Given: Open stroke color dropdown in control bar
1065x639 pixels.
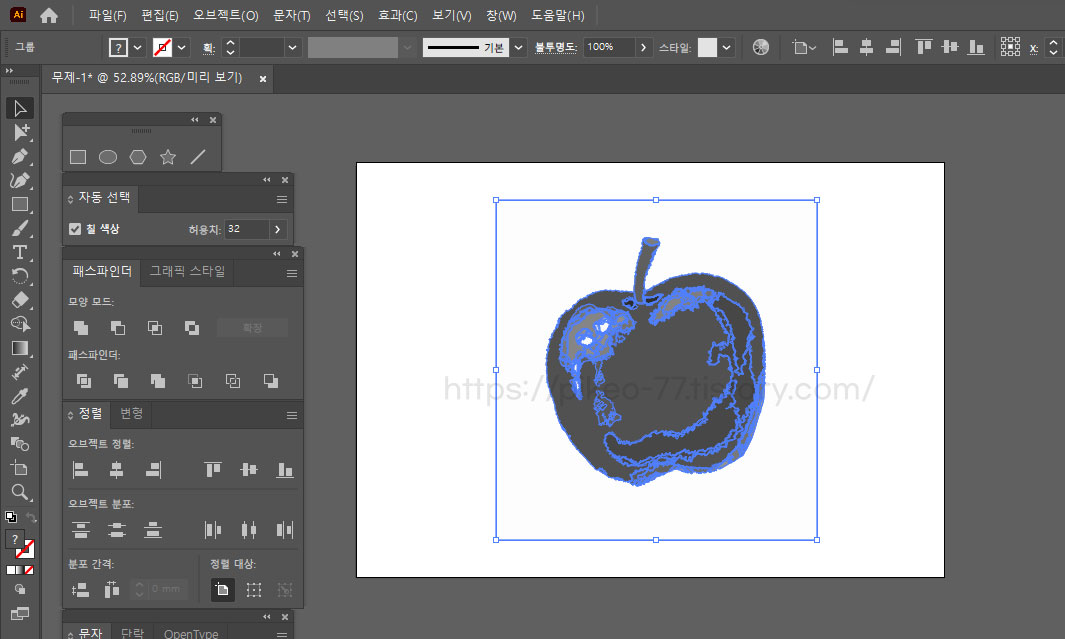Looking at the screenshot, I should (181, 48).
